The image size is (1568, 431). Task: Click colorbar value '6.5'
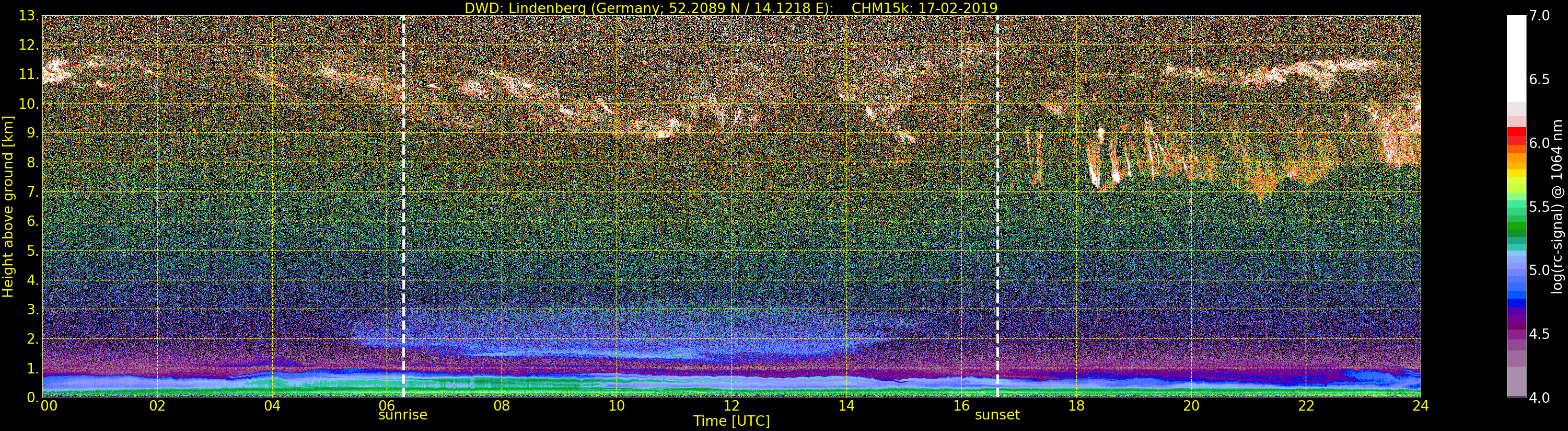[x=1539, y=80]
